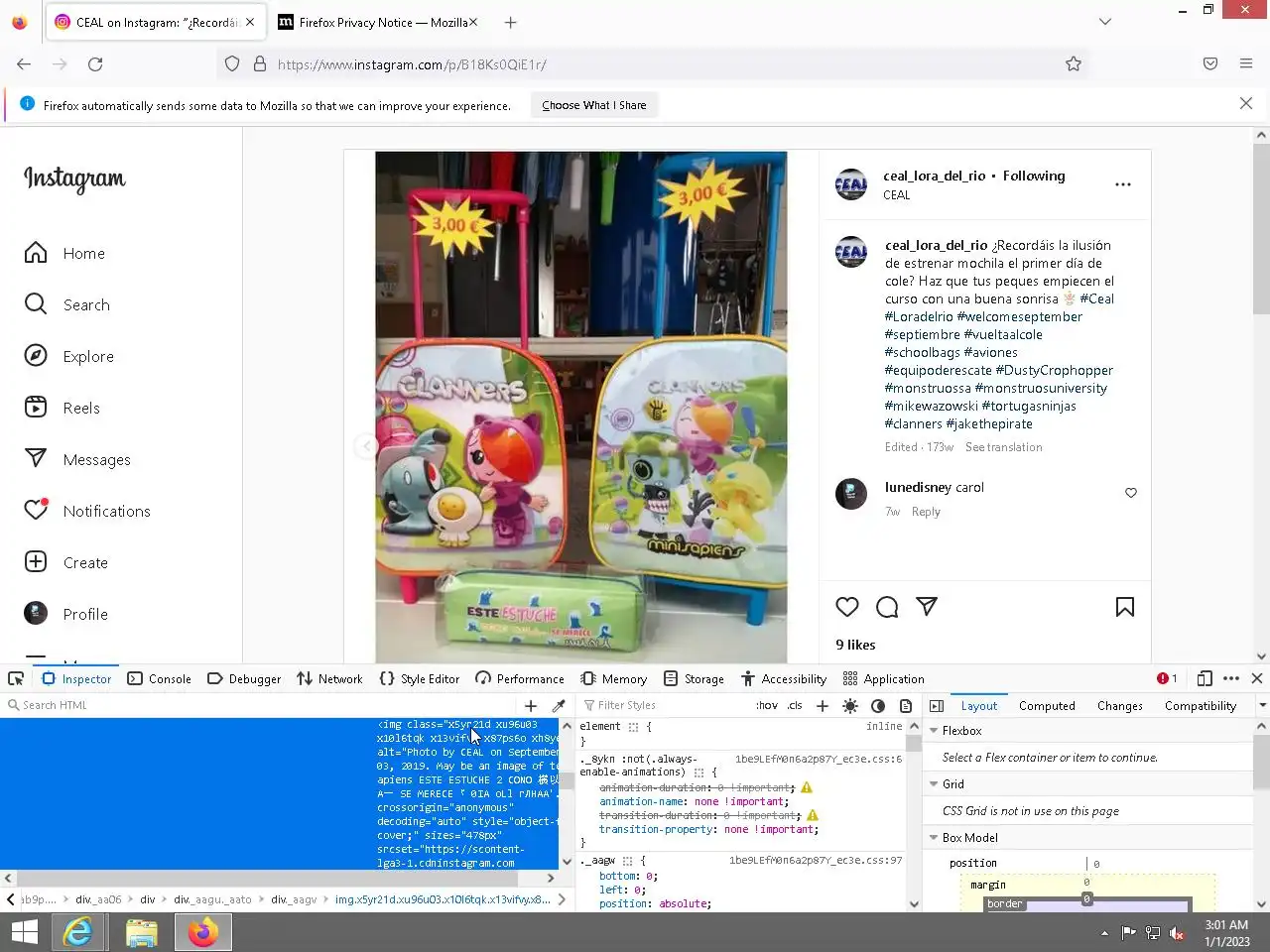Select the Changes sidebar tab
The height and width of the screenshot is (952, 1270).
tap(1120, 706)
